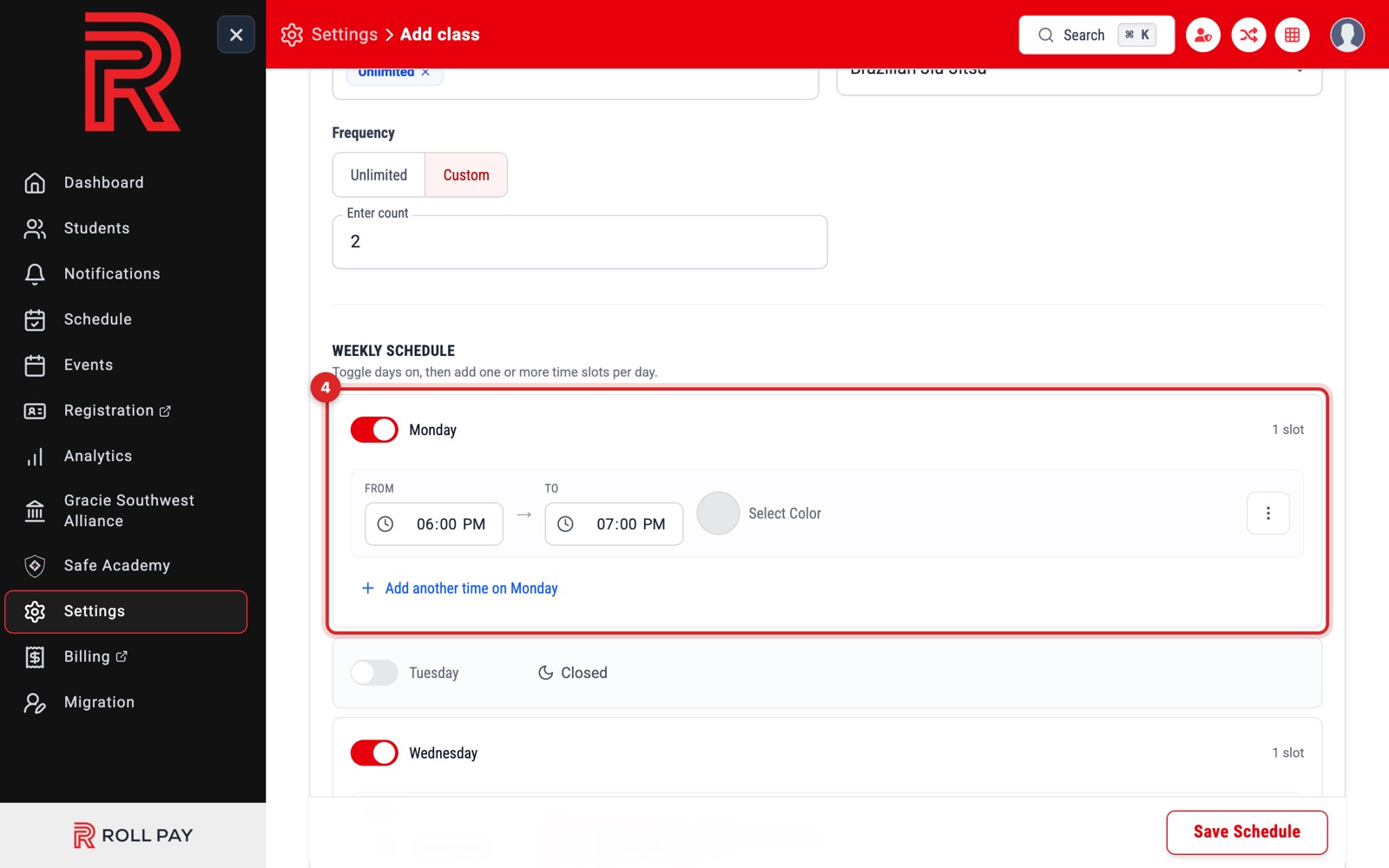Click the Registration ID card icon

pyautogui.click(x=35, y=411)
